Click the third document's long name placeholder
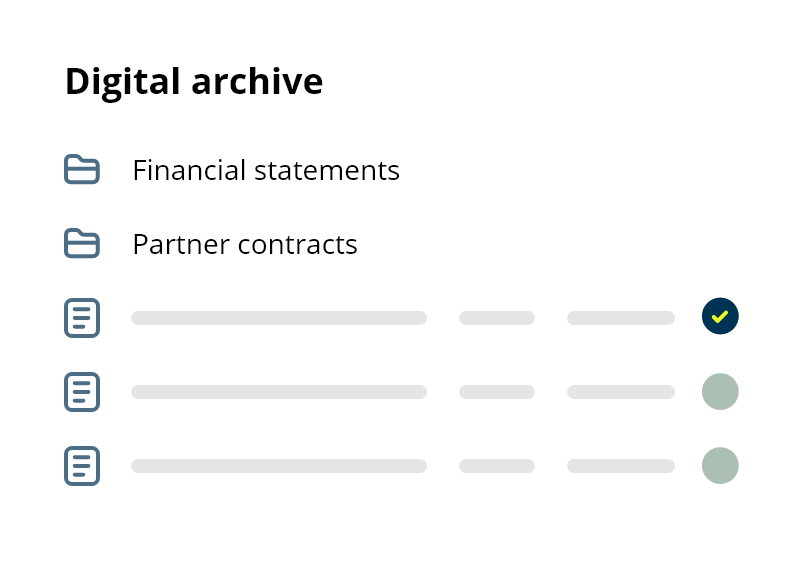The image size is (796, 570). click(279, 466)
